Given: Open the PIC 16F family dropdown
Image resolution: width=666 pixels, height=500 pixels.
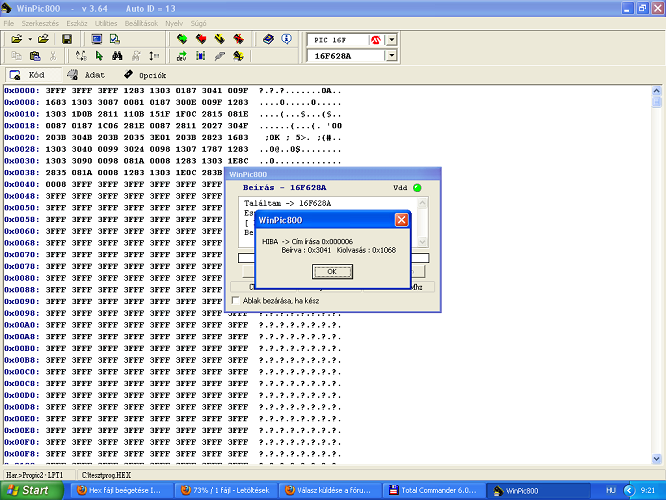Looking at the screenshot, I should pos(391,40).
